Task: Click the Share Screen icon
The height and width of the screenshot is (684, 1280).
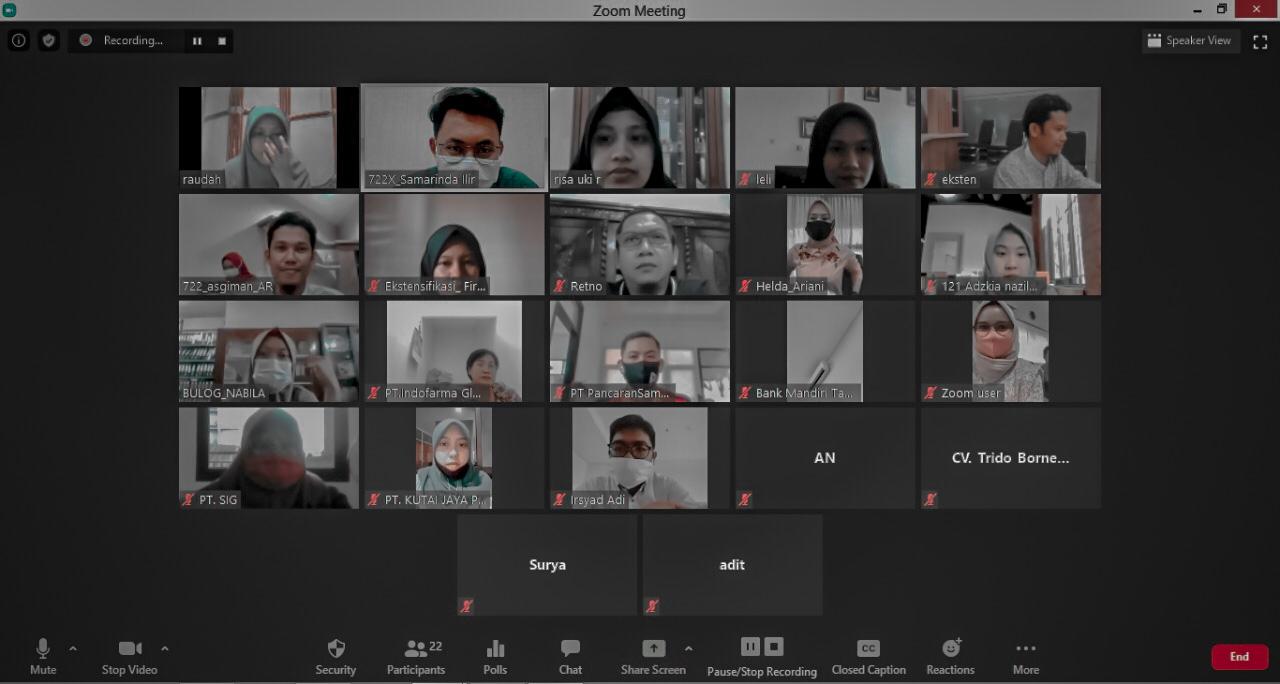Action: coord(653,650)
